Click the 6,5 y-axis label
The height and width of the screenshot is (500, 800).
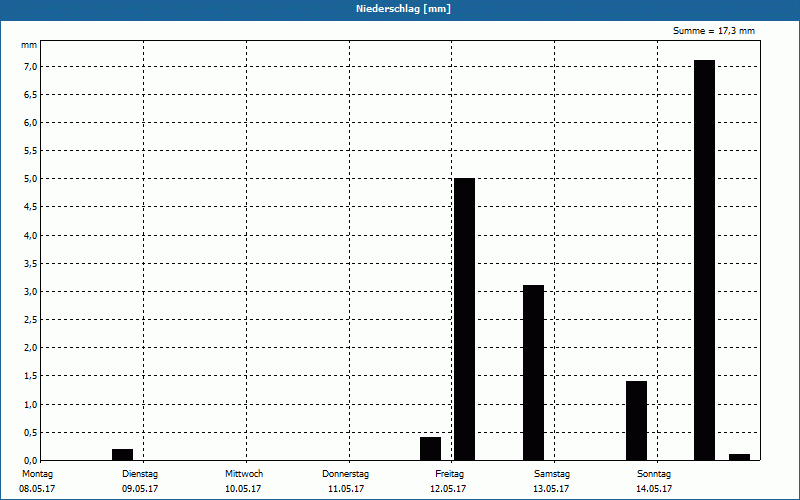[x=31, y=94]
